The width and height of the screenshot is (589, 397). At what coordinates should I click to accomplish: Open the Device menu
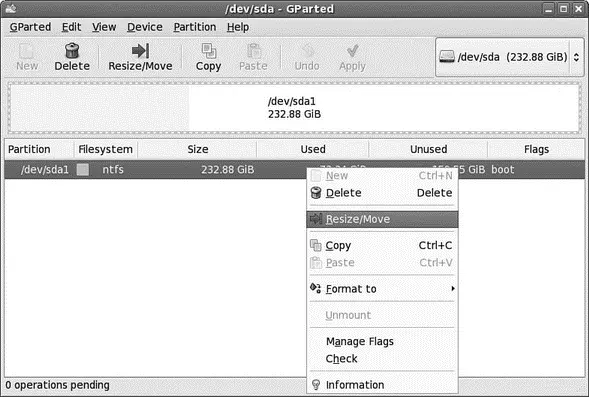click(145, 27)
